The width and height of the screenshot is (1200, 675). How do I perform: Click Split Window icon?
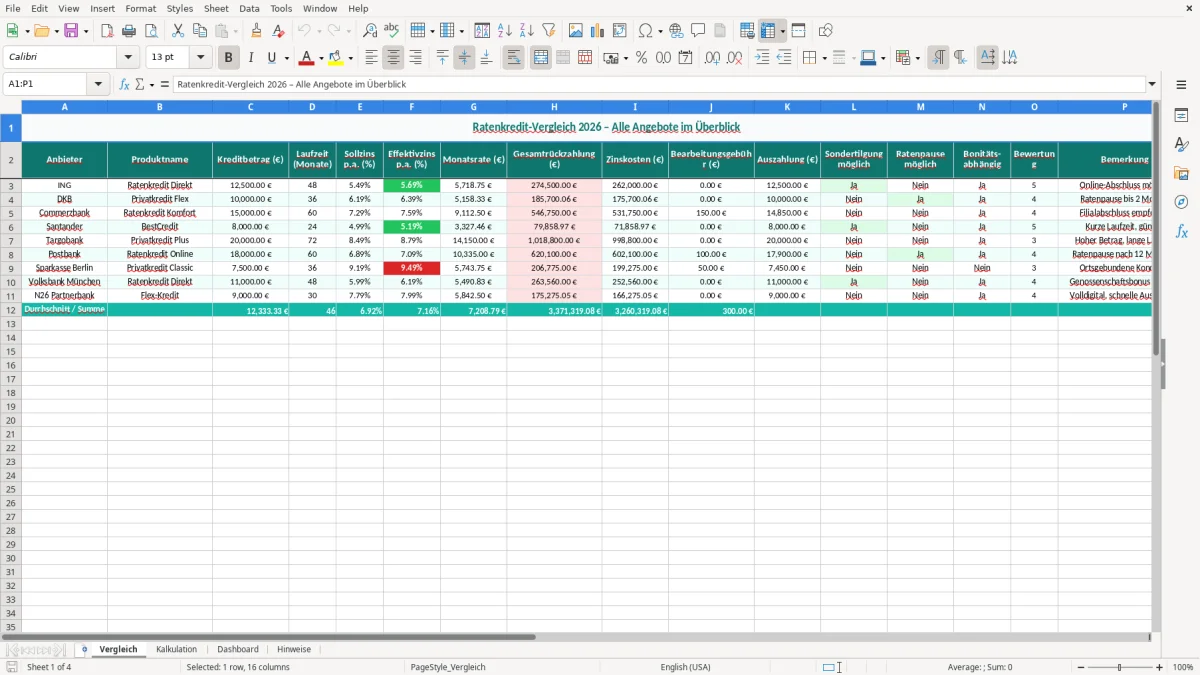(x=798, y=31)
